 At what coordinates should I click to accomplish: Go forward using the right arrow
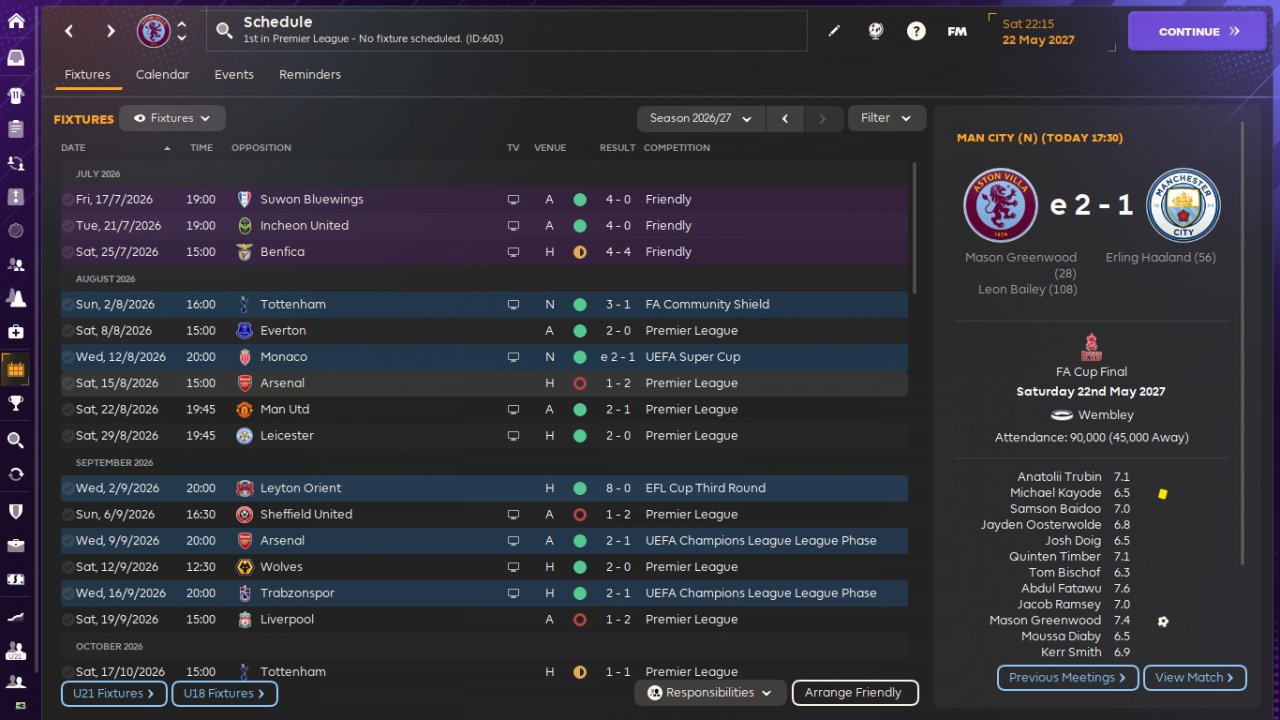(110, 31)
